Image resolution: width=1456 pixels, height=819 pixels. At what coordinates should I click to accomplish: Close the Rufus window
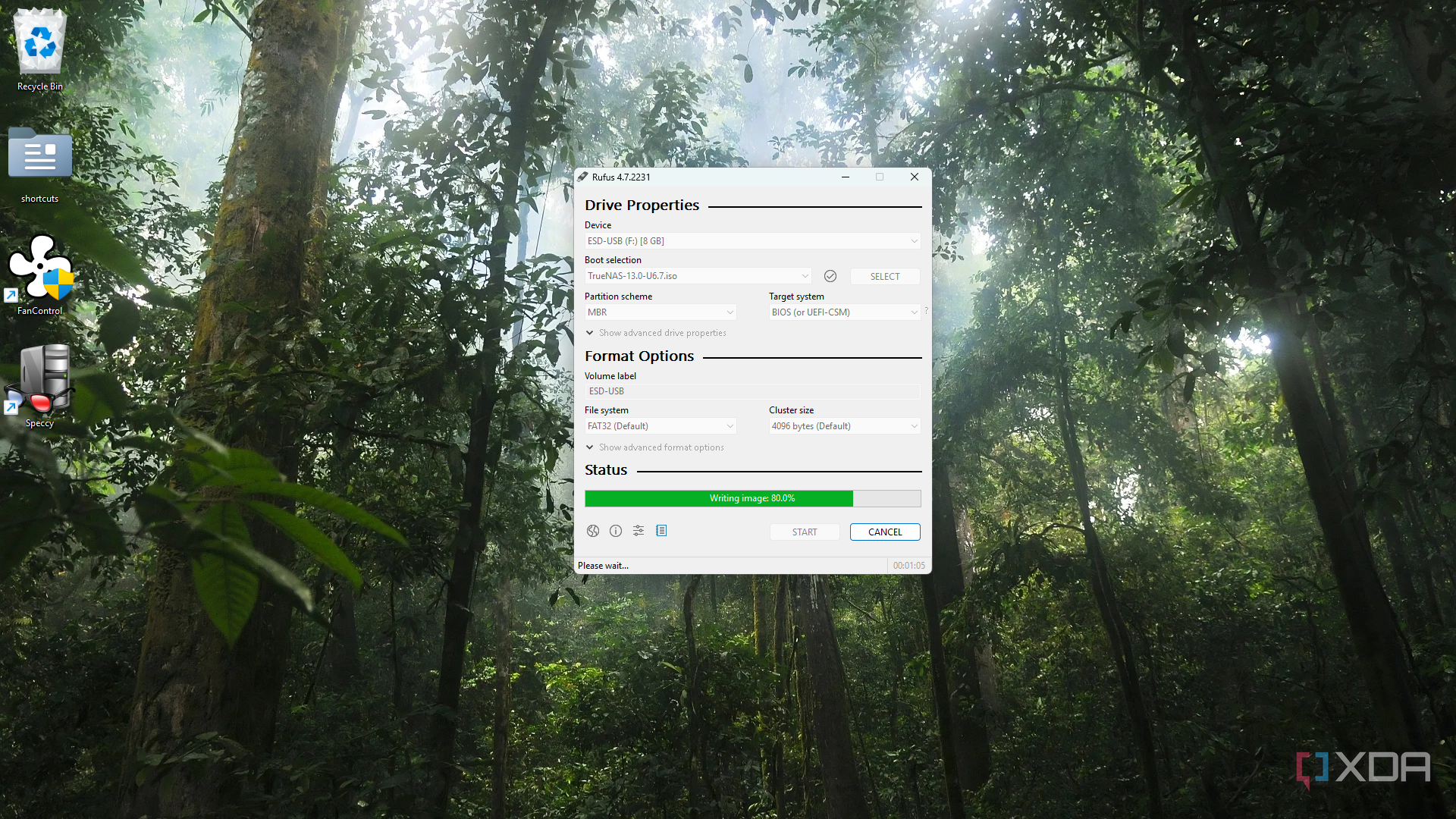(915, 177)
